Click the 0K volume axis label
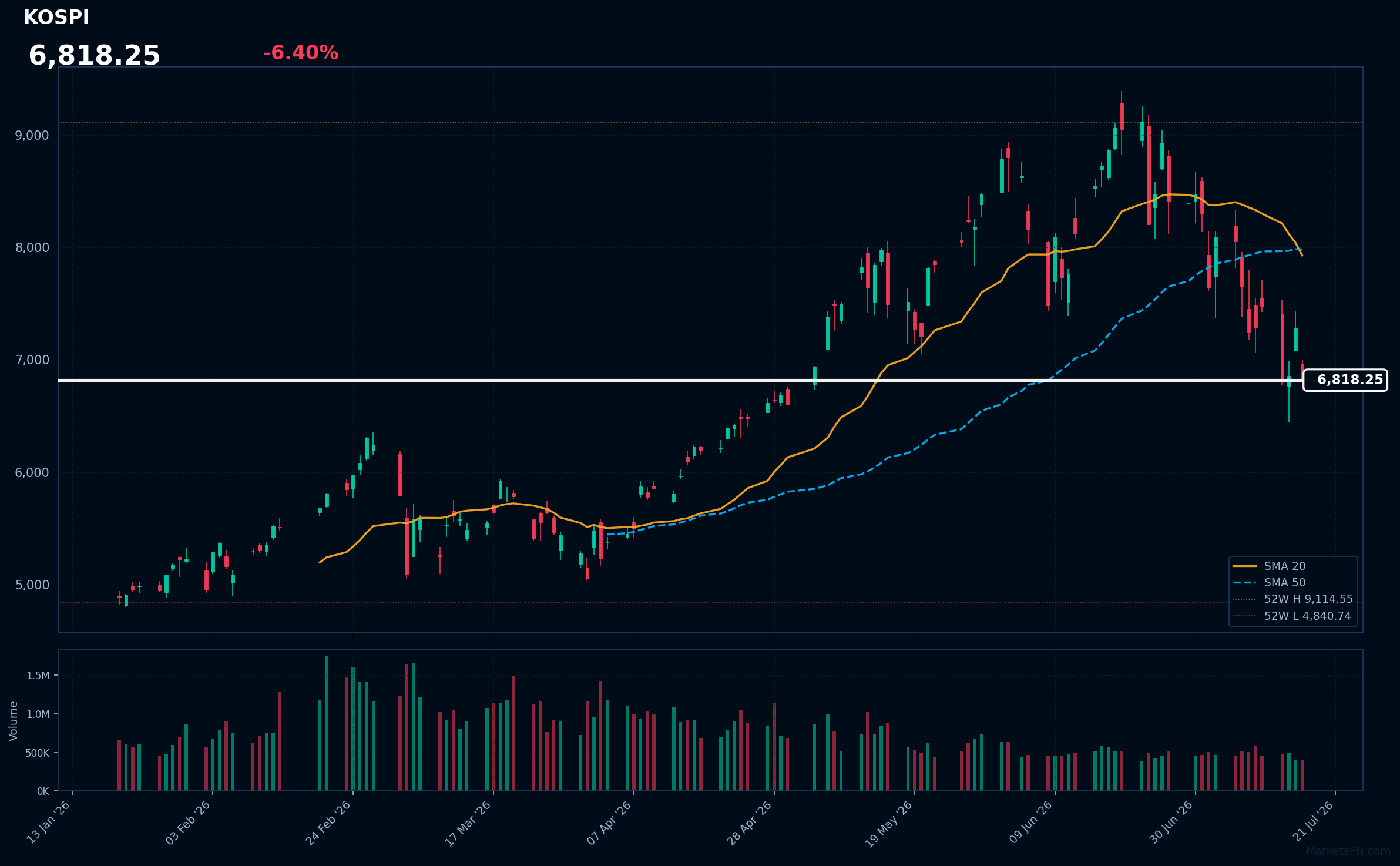1400x866 pixels. point(43,791)
